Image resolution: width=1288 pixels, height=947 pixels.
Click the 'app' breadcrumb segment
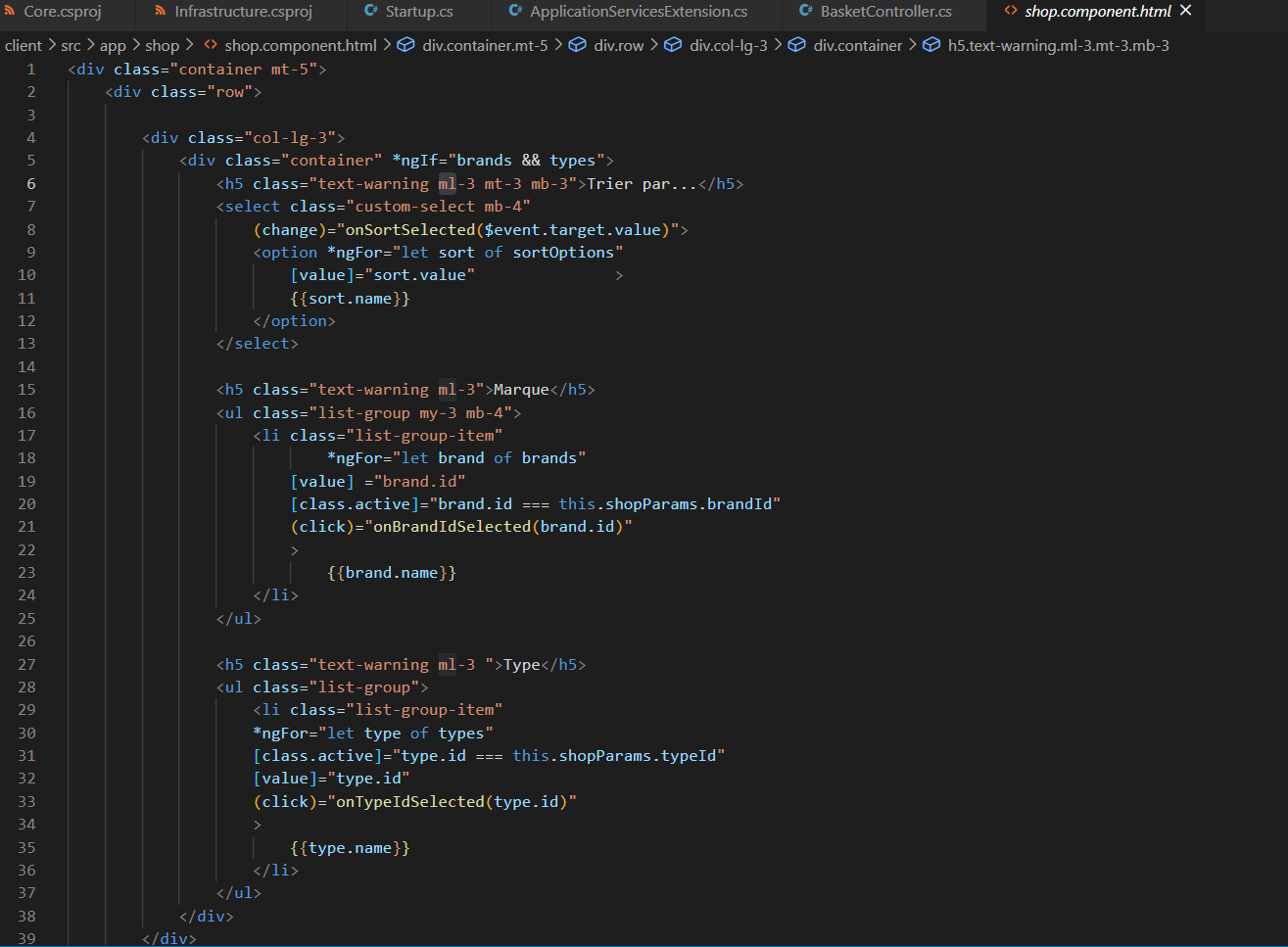click(x=113, y=45)
